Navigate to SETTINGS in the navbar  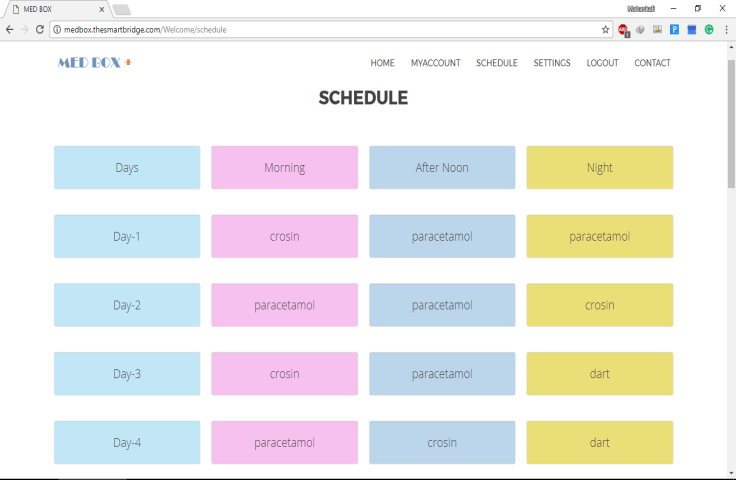552,63
